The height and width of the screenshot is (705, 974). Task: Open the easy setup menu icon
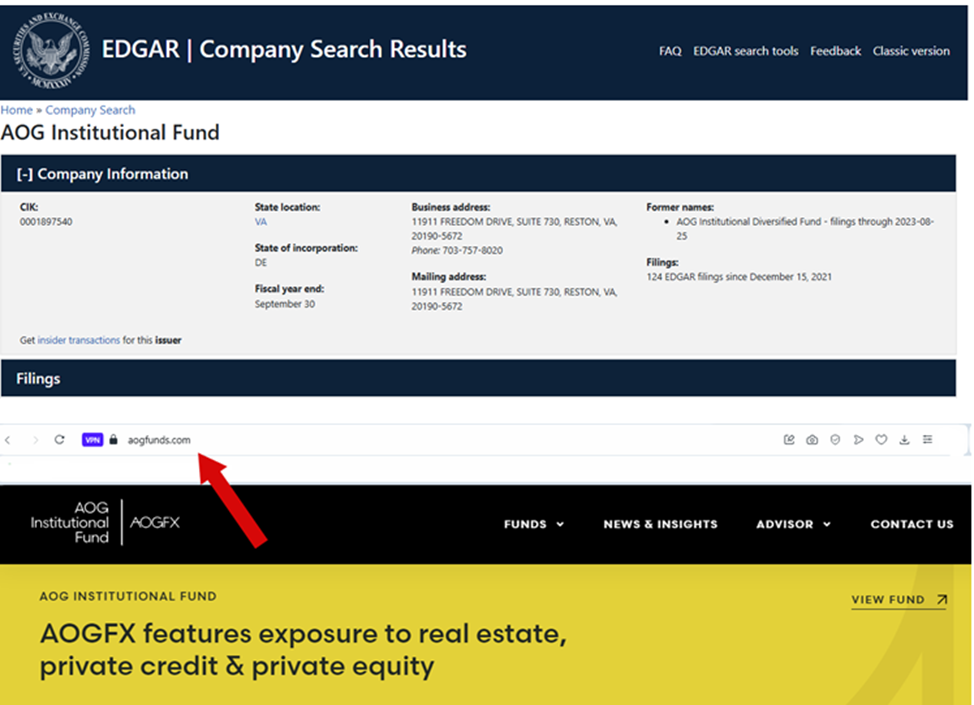point(927,440)
